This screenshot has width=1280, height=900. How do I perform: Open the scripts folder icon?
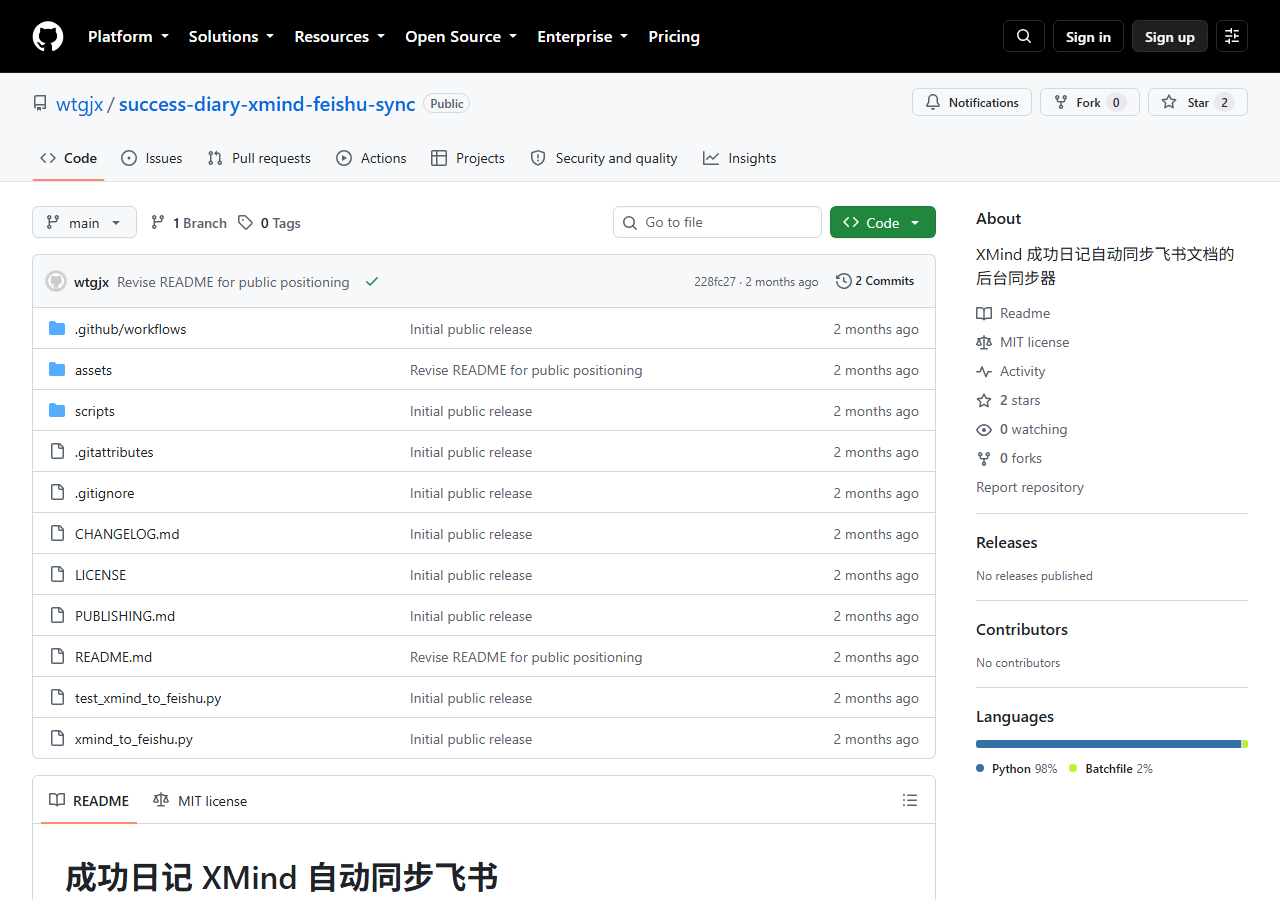click(57, 411)
